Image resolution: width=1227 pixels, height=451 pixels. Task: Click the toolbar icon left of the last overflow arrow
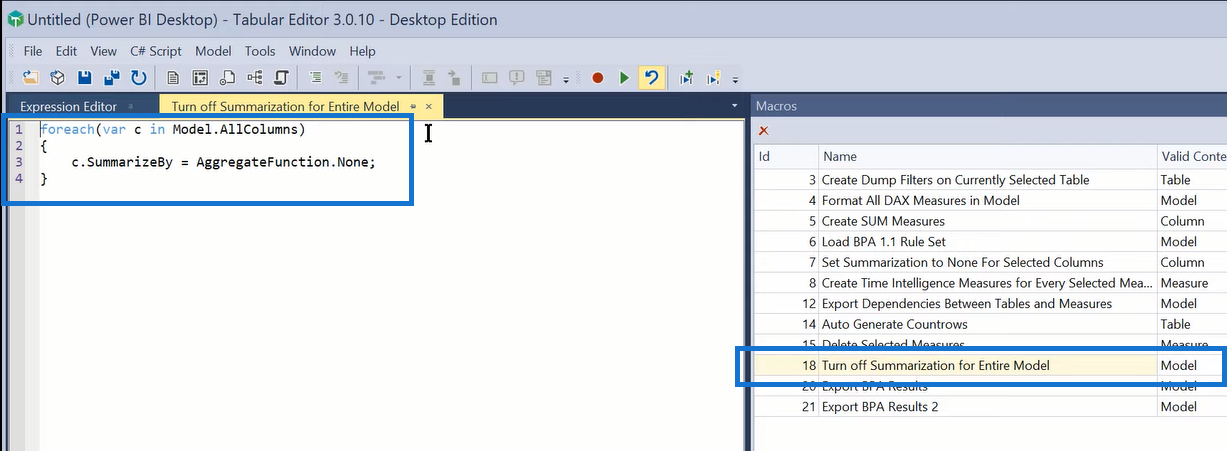tap(714, 77)
